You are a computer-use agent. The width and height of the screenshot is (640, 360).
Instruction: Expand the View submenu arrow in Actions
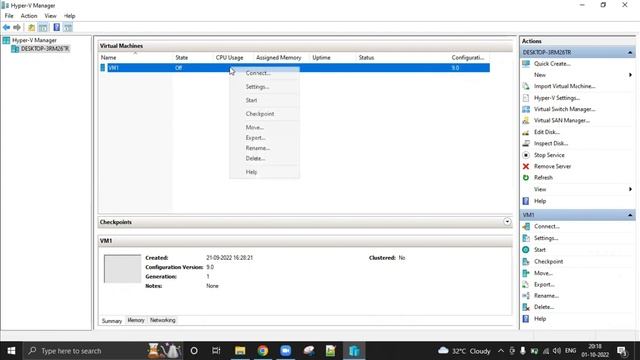pos(630,189)
